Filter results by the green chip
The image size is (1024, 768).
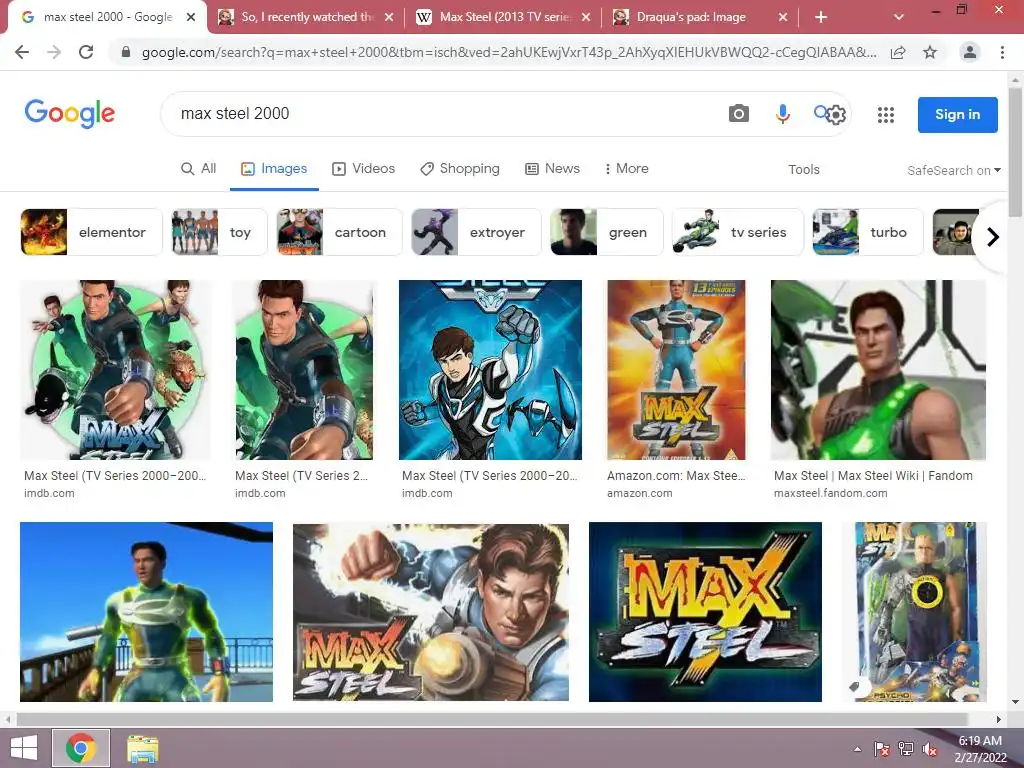[607, 232]
